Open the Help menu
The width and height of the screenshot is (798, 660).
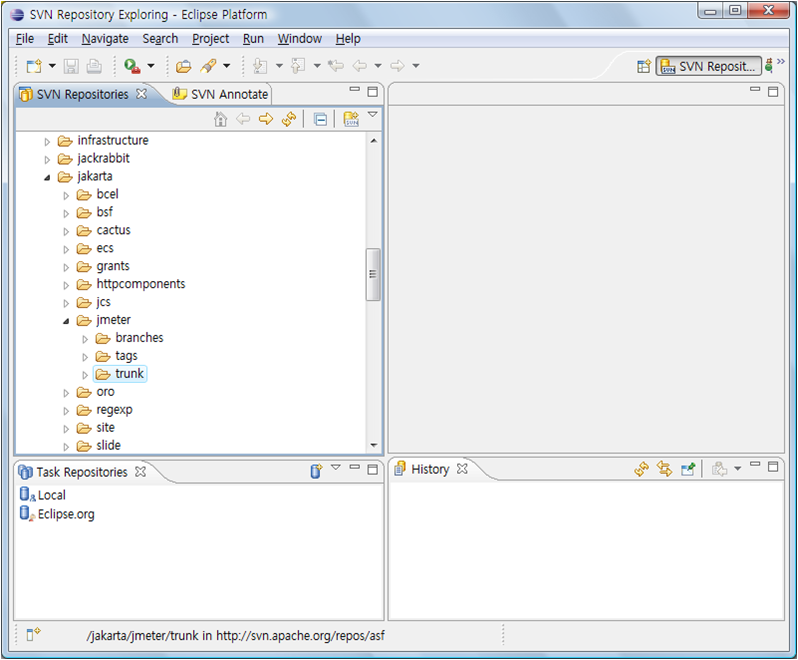pyautogui.click(x=348, y=39)
